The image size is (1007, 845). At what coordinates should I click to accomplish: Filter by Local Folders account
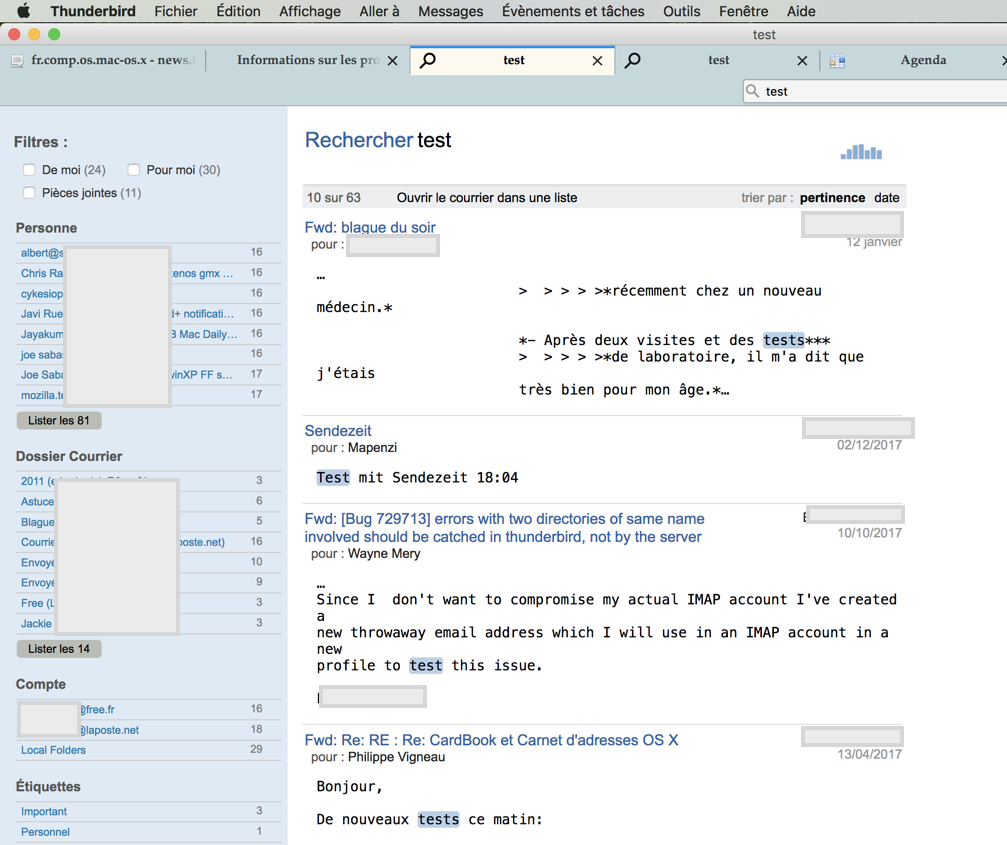pyautogui.click(x=53, y=750)
